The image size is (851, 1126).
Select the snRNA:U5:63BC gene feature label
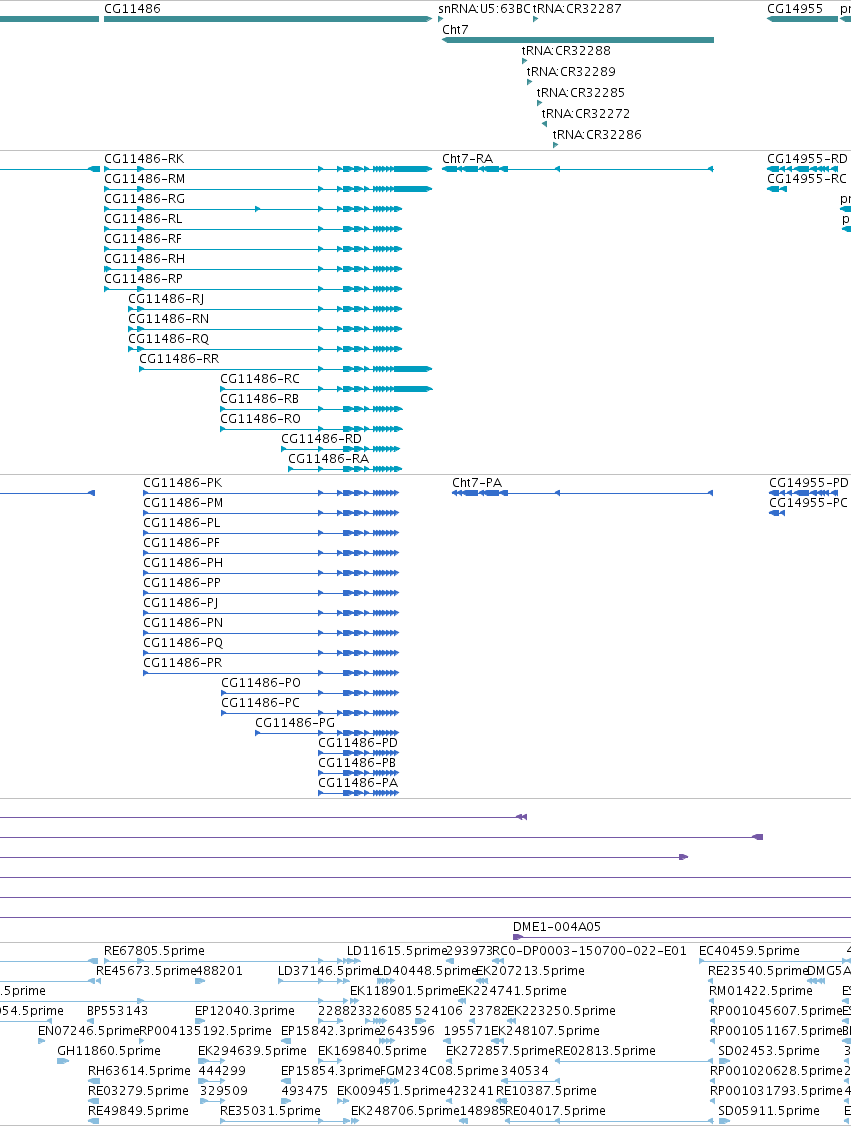pos(484,9)
